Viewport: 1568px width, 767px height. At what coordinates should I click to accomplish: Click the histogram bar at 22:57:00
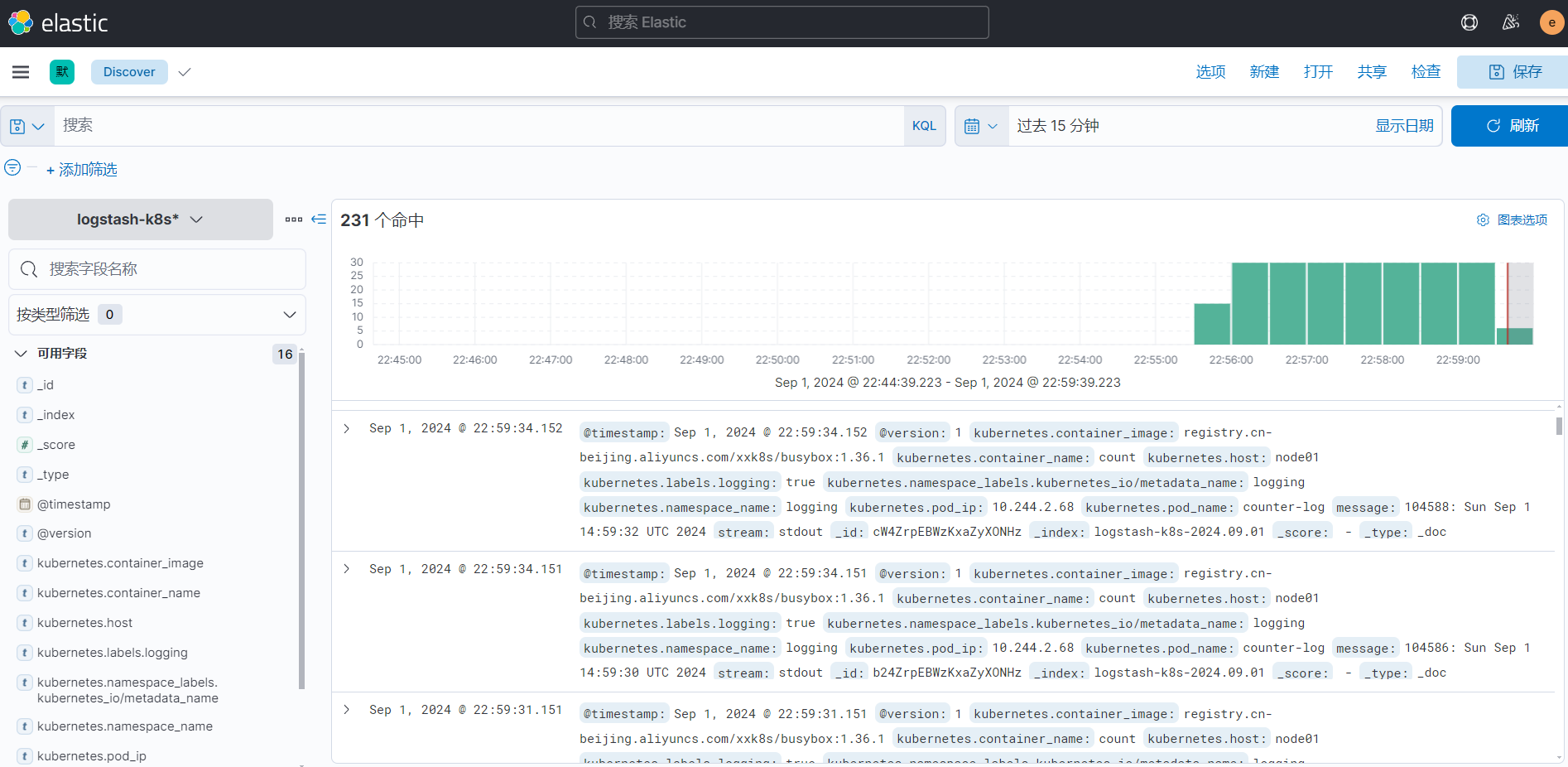pos(1325,303)
